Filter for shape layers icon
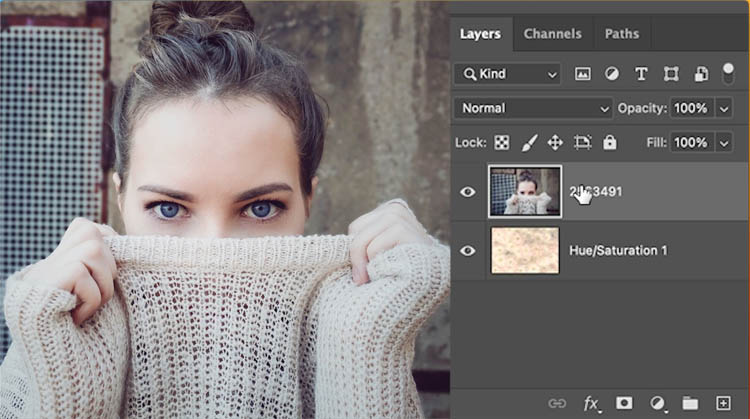Image resolution: width=750 pixels, height=419 pixels. tap(671, 74)
